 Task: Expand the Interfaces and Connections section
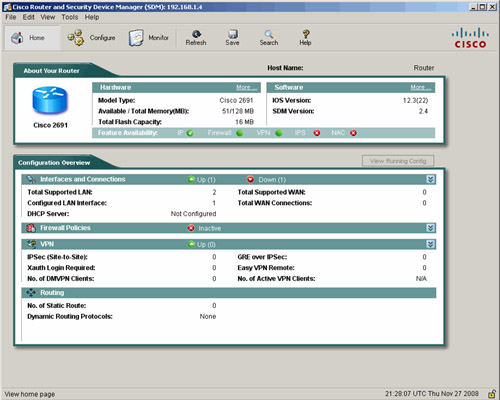pos(430,179)
